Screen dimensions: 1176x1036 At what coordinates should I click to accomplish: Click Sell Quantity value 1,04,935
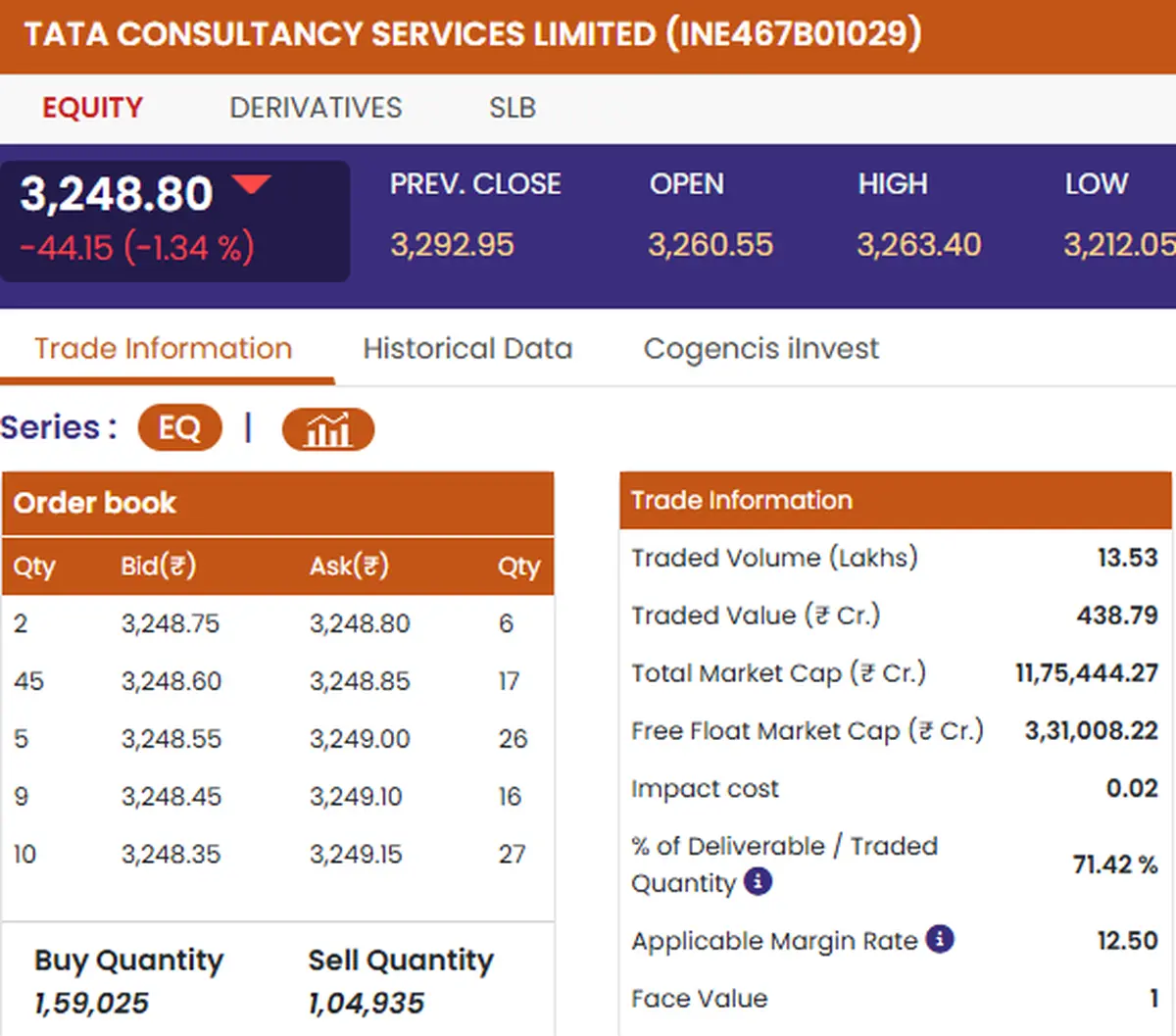tap(366, 1004)
